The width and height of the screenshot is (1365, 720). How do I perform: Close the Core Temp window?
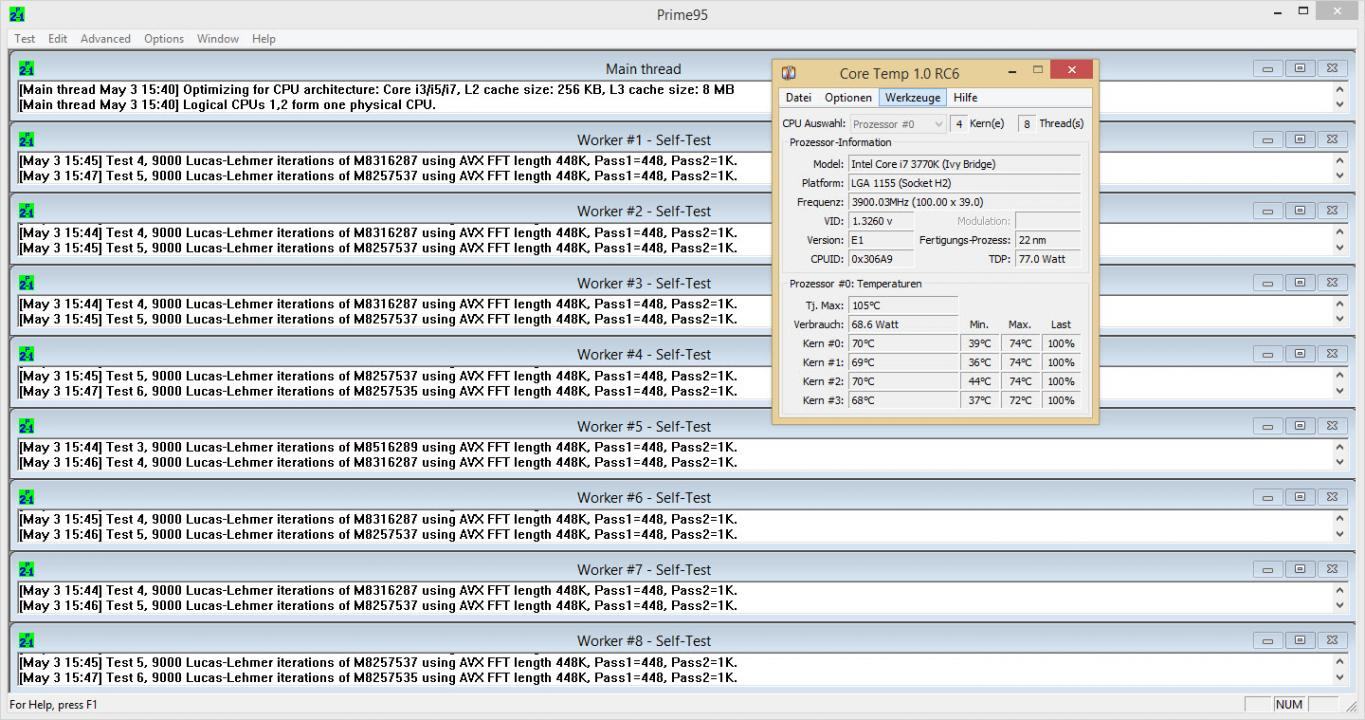1072,70
